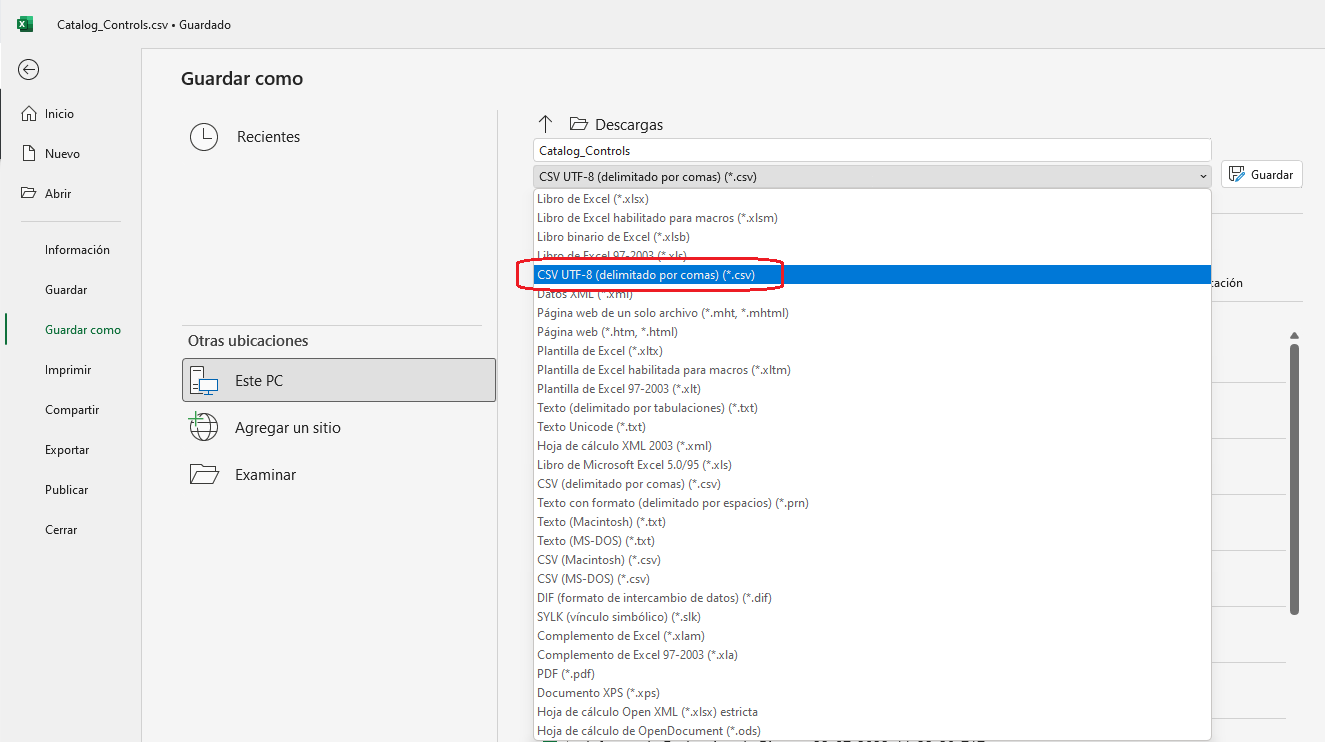
Task: Open the Exportar menu item
Action: pos(67,450)
